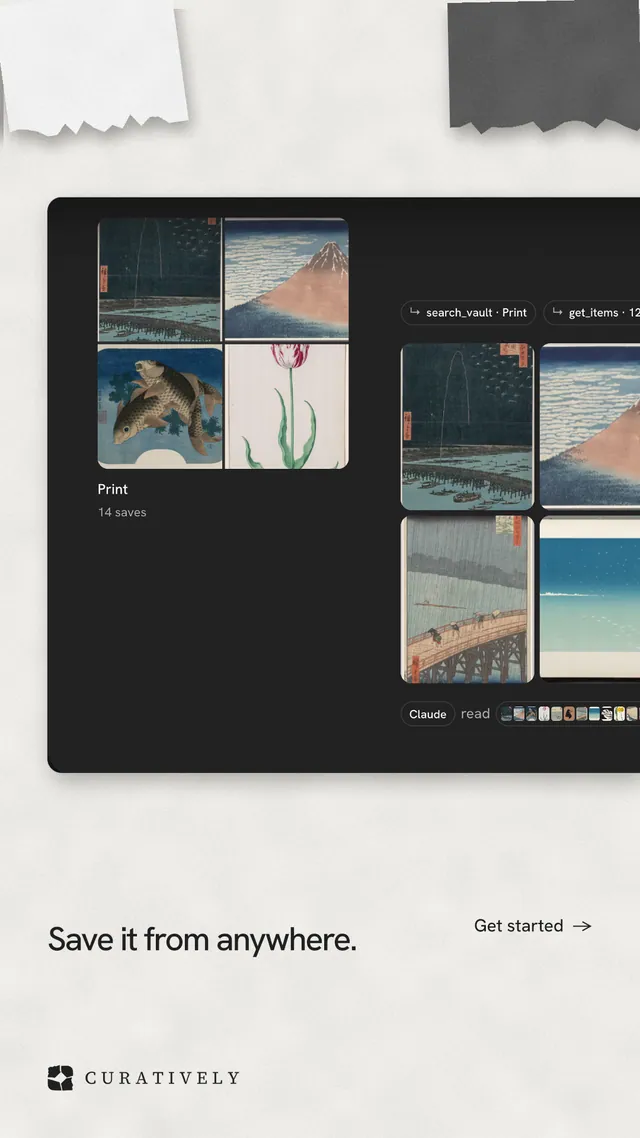Click the strip of tiny read thumbnails
Screen dimensions: 640x1138
pyautogui.click(x=569, y=714)
